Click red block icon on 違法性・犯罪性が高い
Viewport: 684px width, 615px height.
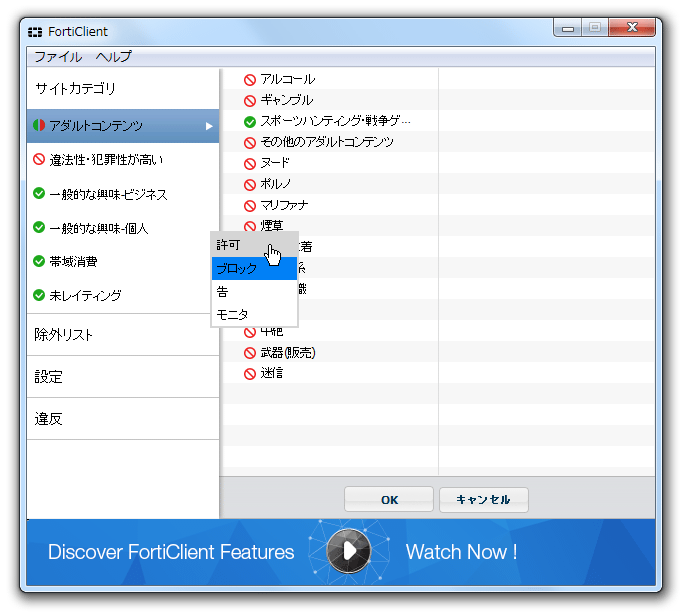(x=39, y=159)
